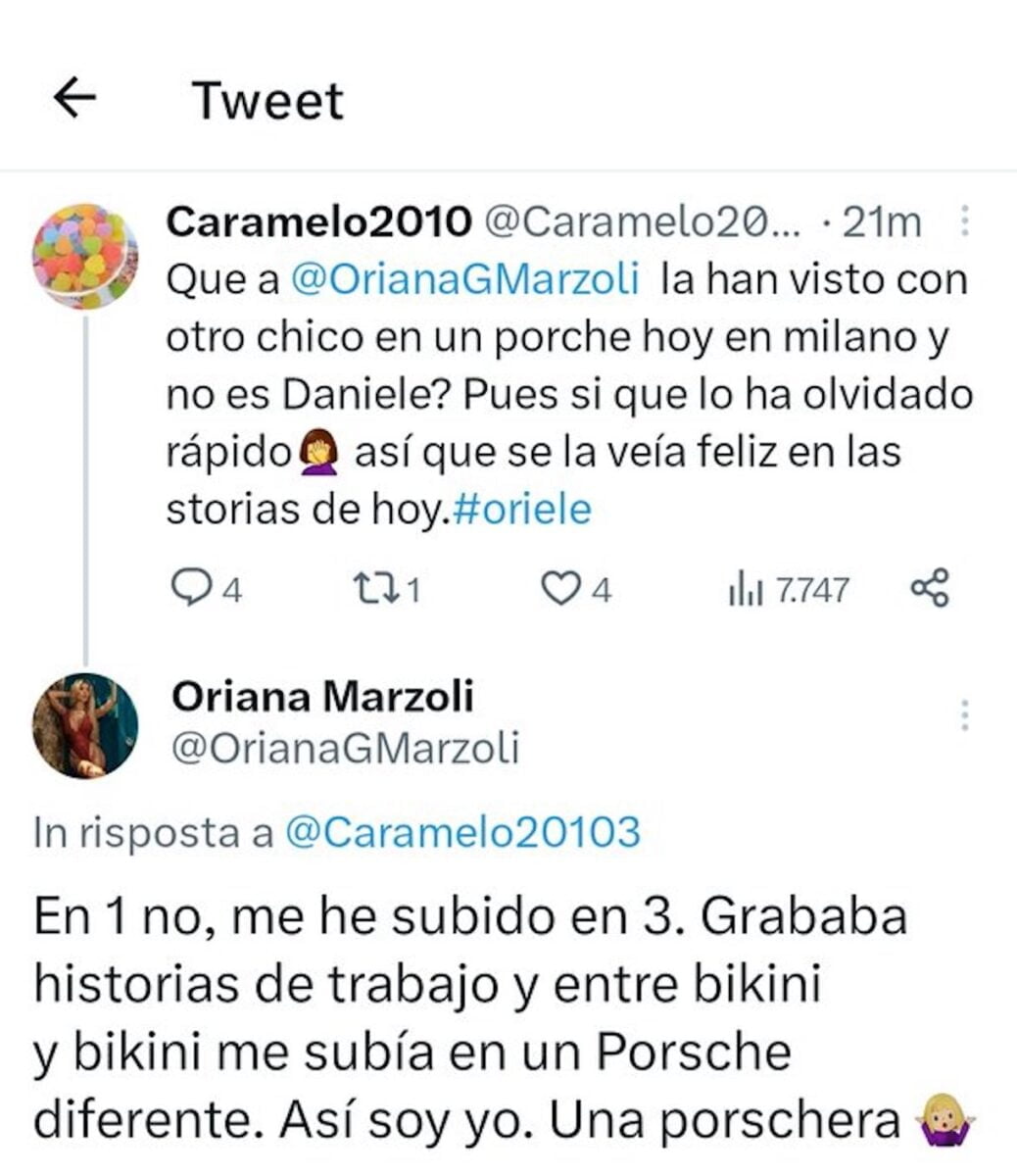
Task: Share Caramelo2010's tweet
Action: click(x=930, y=588)
